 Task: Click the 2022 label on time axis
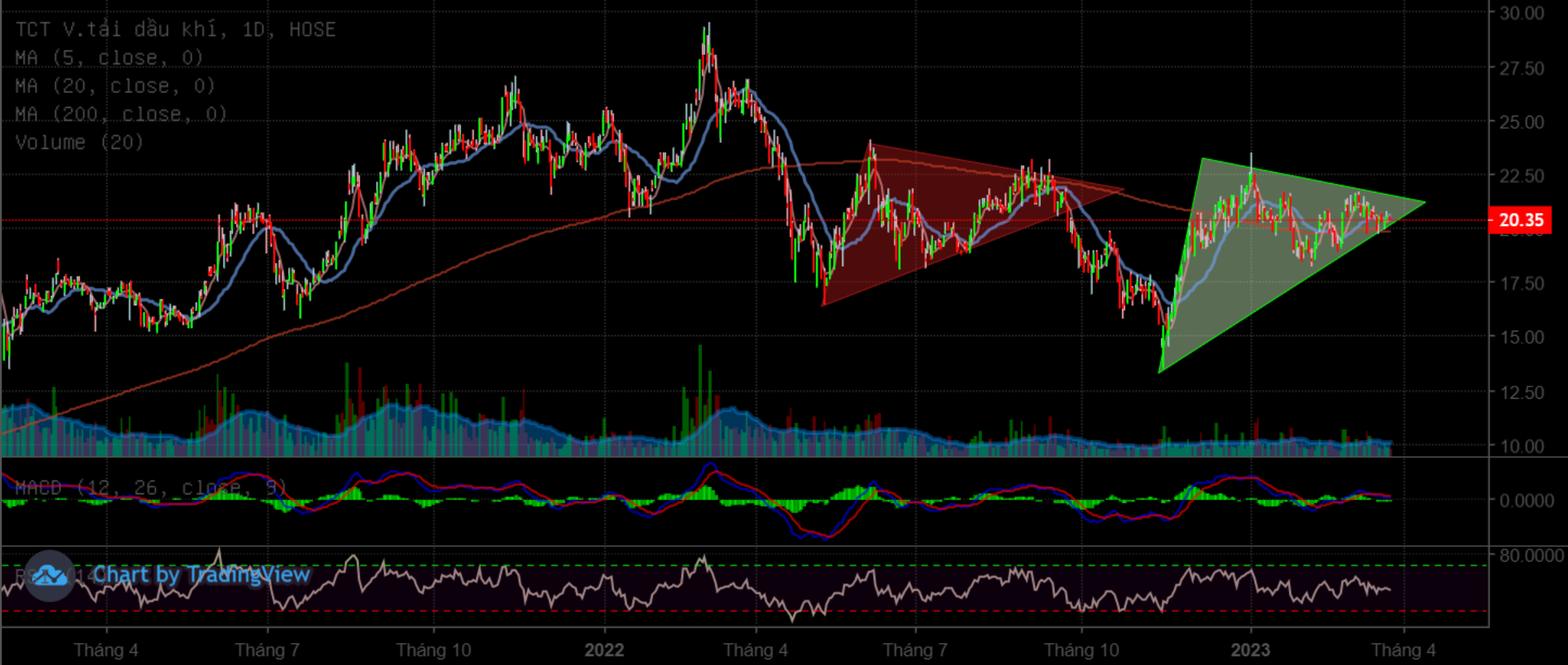[x=604, y=650]
